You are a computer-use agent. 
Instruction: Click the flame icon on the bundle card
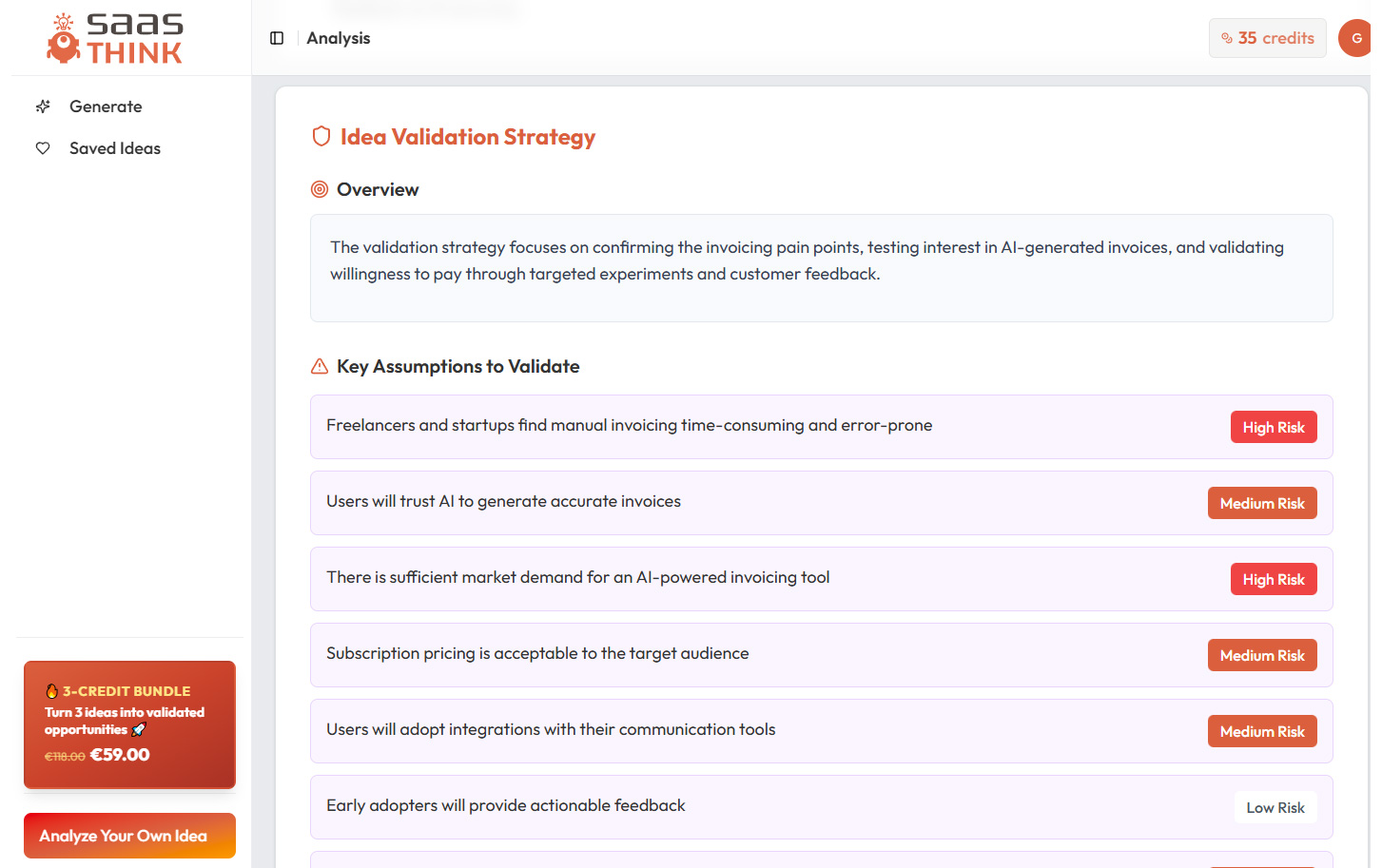[x=52, y=691]
